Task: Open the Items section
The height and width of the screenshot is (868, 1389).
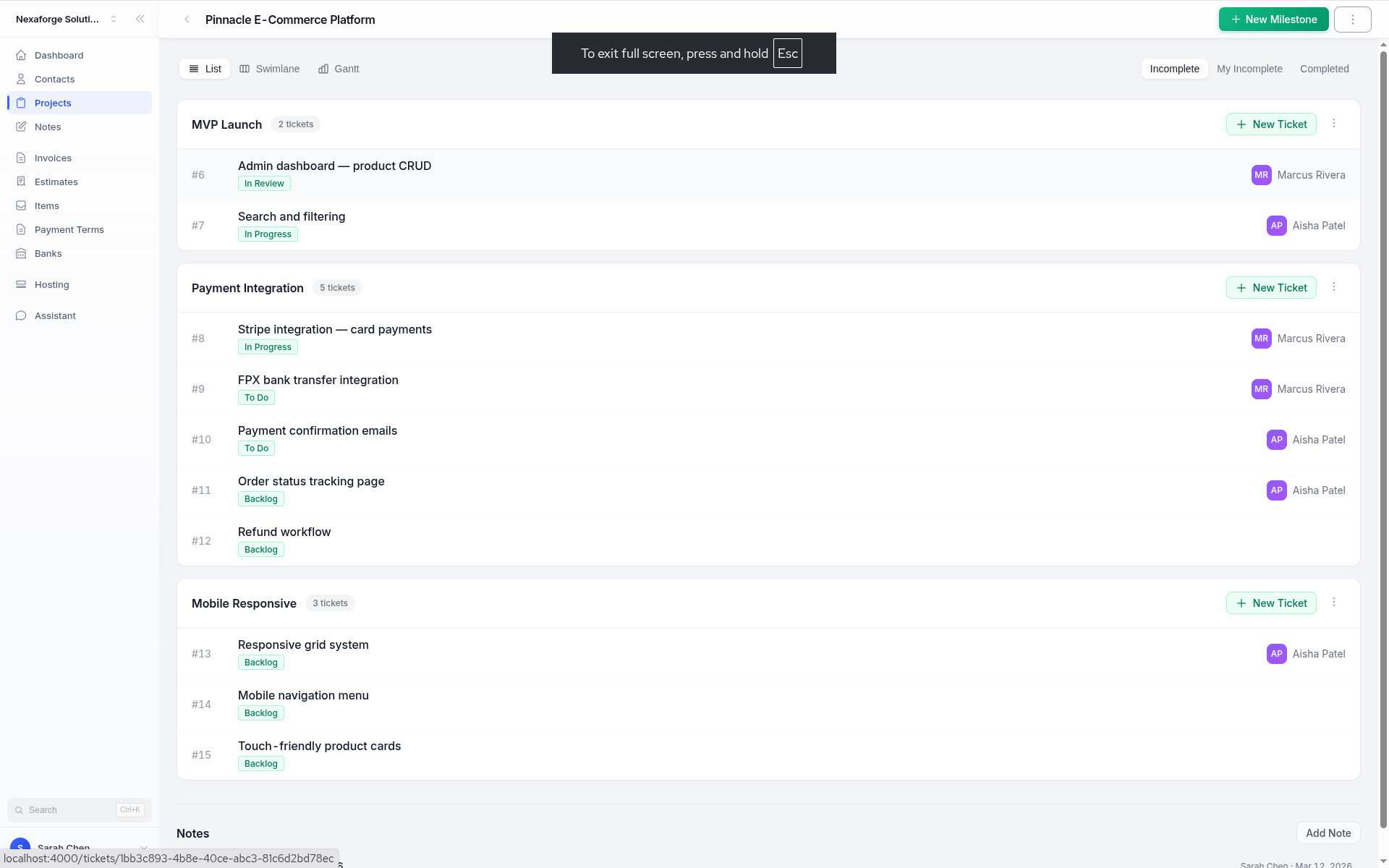Action: pyautogui.click(x=22, y=205)
